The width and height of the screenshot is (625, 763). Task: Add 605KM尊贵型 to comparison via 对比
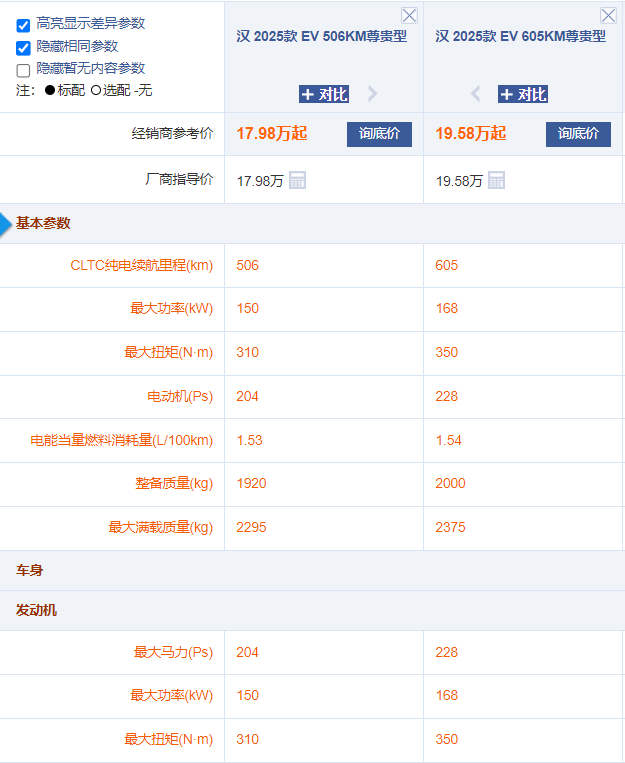click(x=523, y=94)
